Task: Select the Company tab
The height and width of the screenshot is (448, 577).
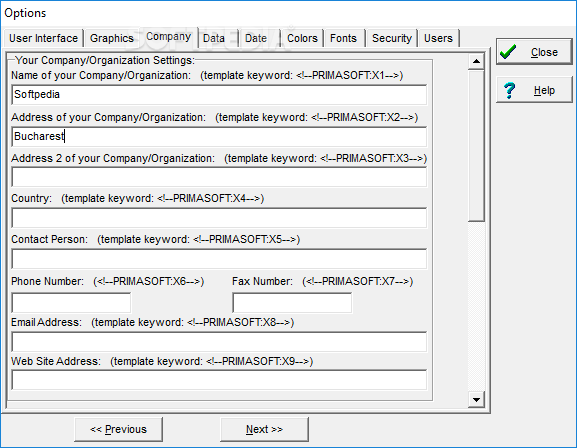Action: tap(169, 37)
